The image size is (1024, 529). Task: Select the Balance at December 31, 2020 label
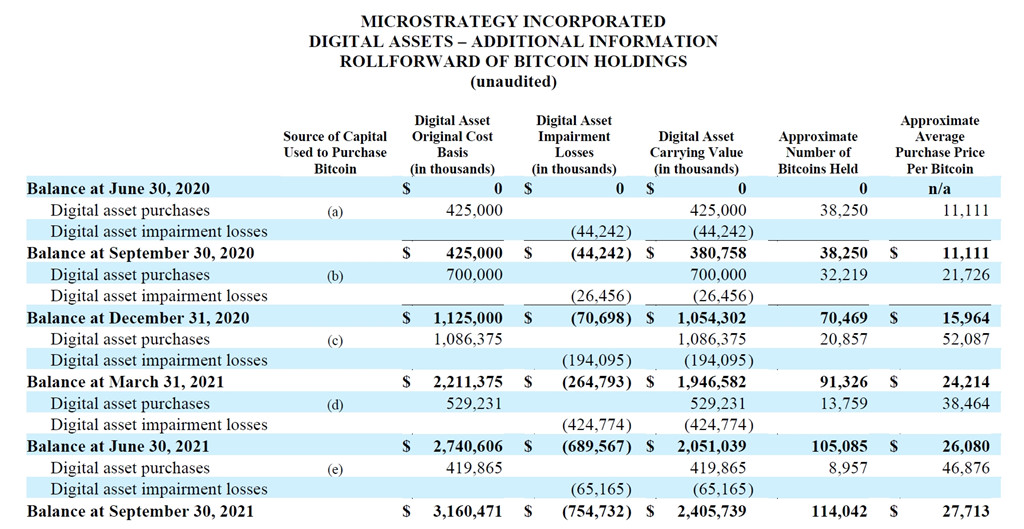click(x=138, y=318)
